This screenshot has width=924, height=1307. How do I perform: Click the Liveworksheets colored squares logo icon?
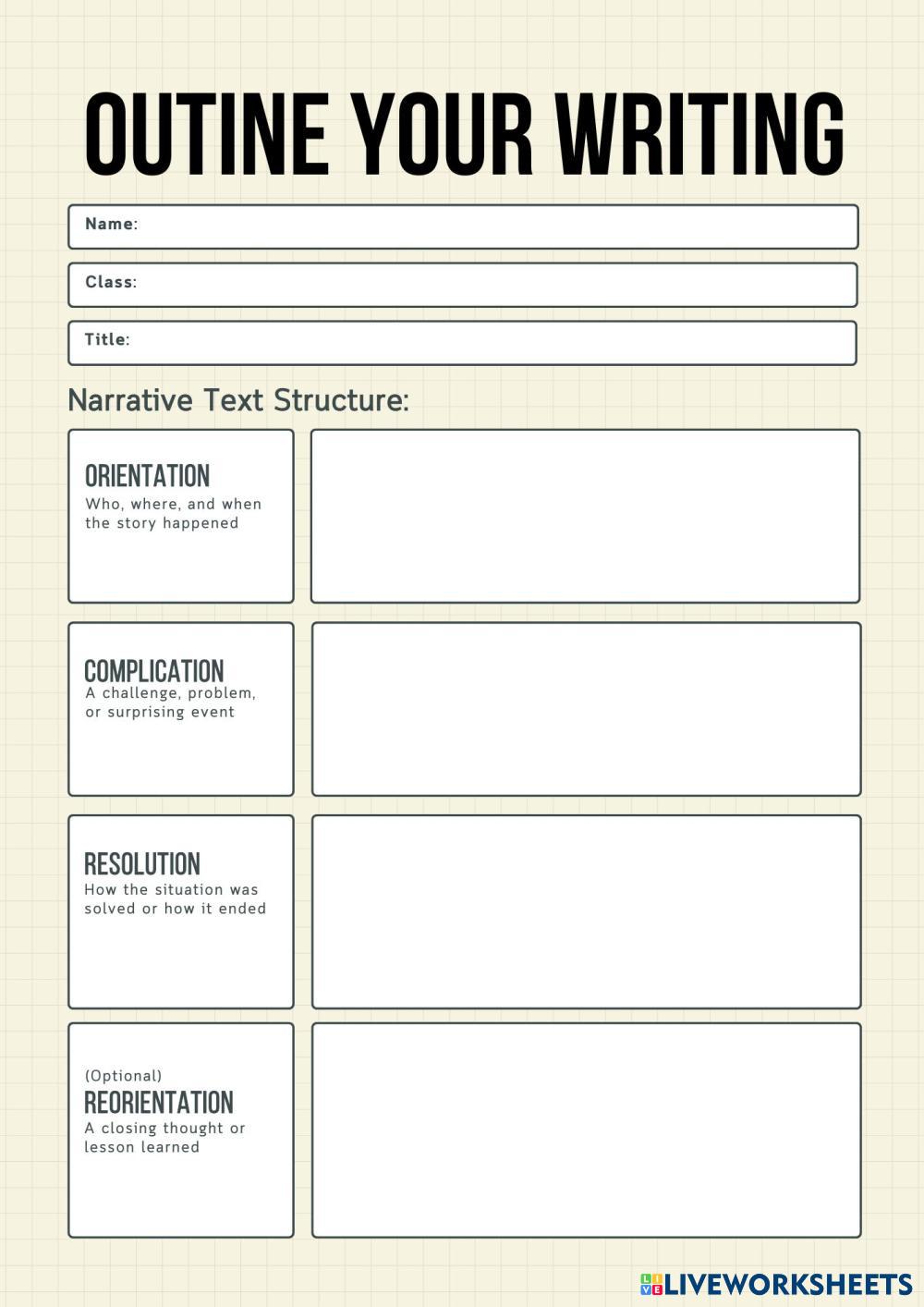pyautogui.click(x=651, y=1284)
